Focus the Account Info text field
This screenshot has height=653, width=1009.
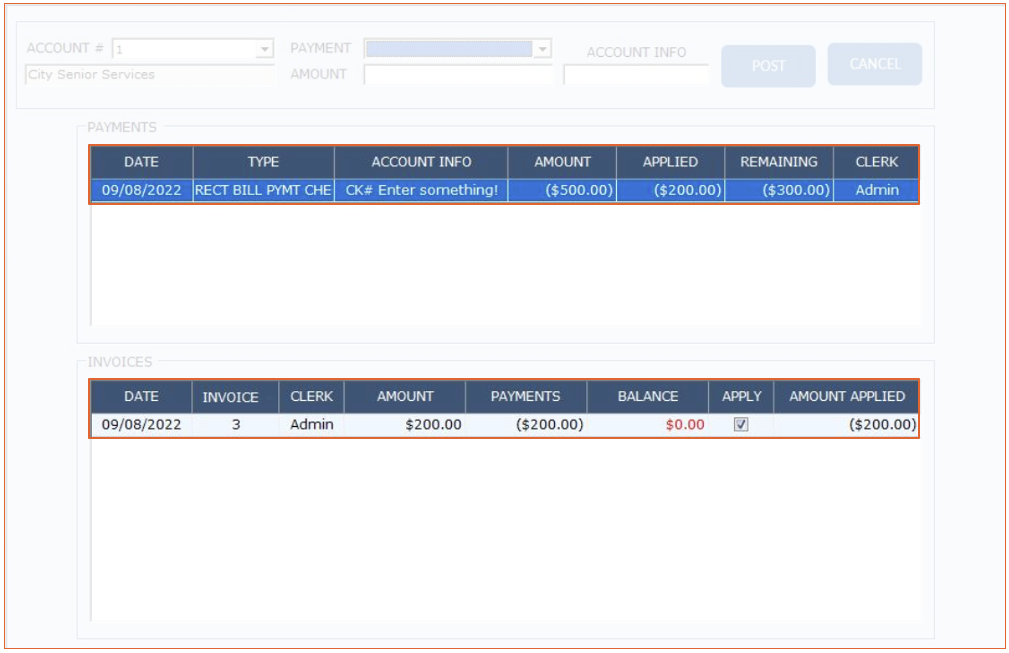point(635,75)
